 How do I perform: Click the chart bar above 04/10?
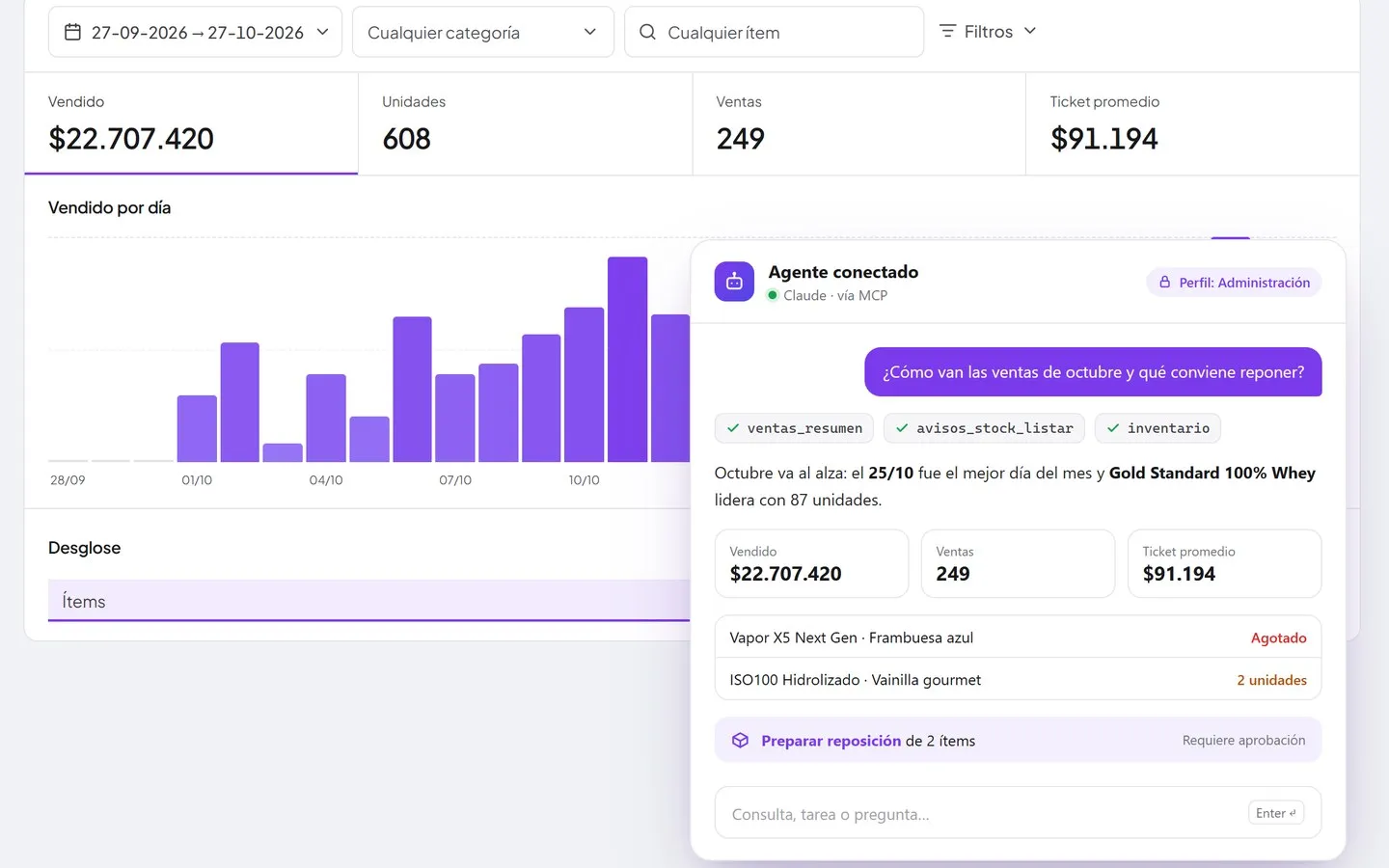point(326,418)
